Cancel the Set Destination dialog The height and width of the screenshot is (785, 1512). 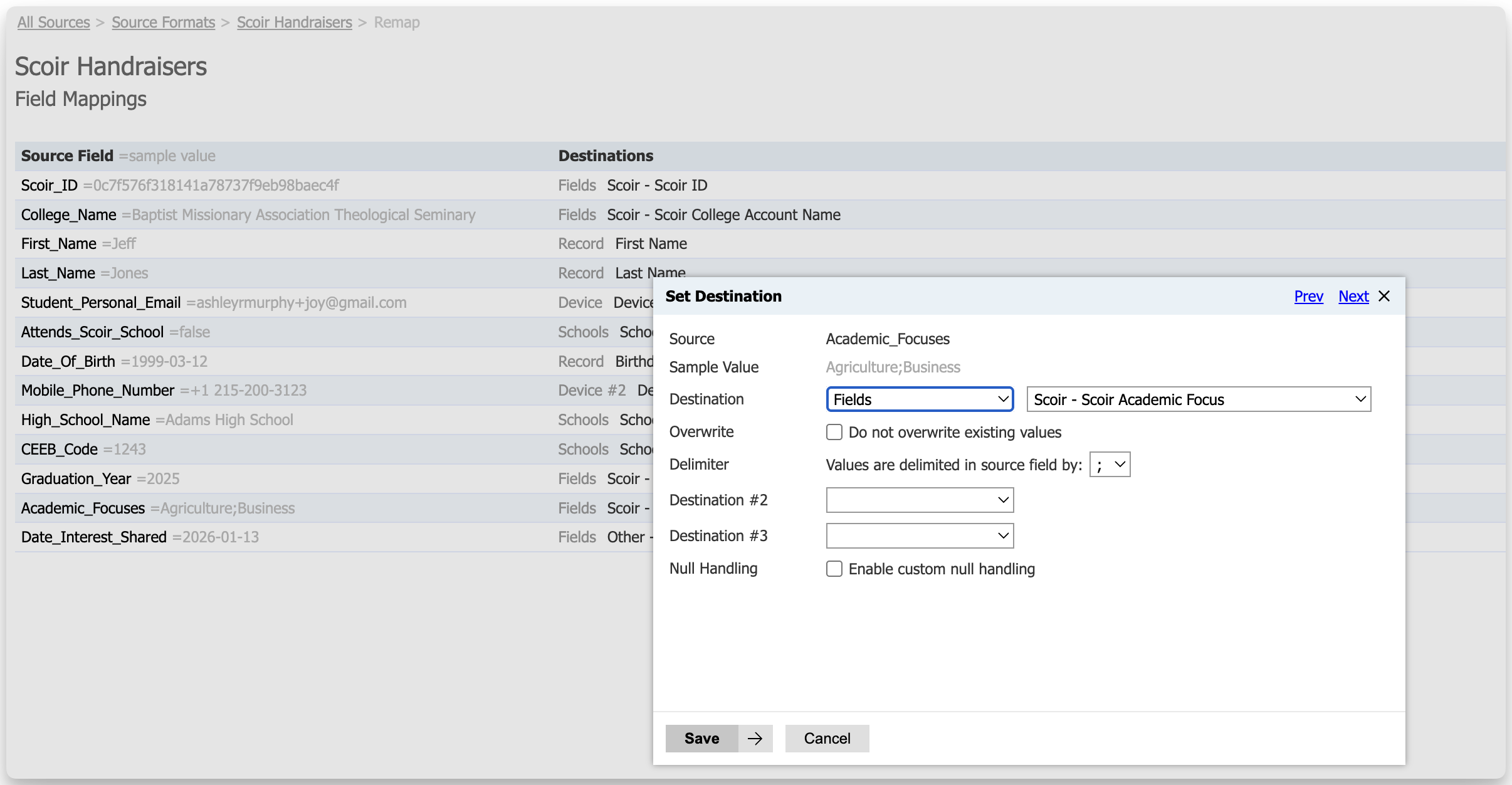pos(826,739)
